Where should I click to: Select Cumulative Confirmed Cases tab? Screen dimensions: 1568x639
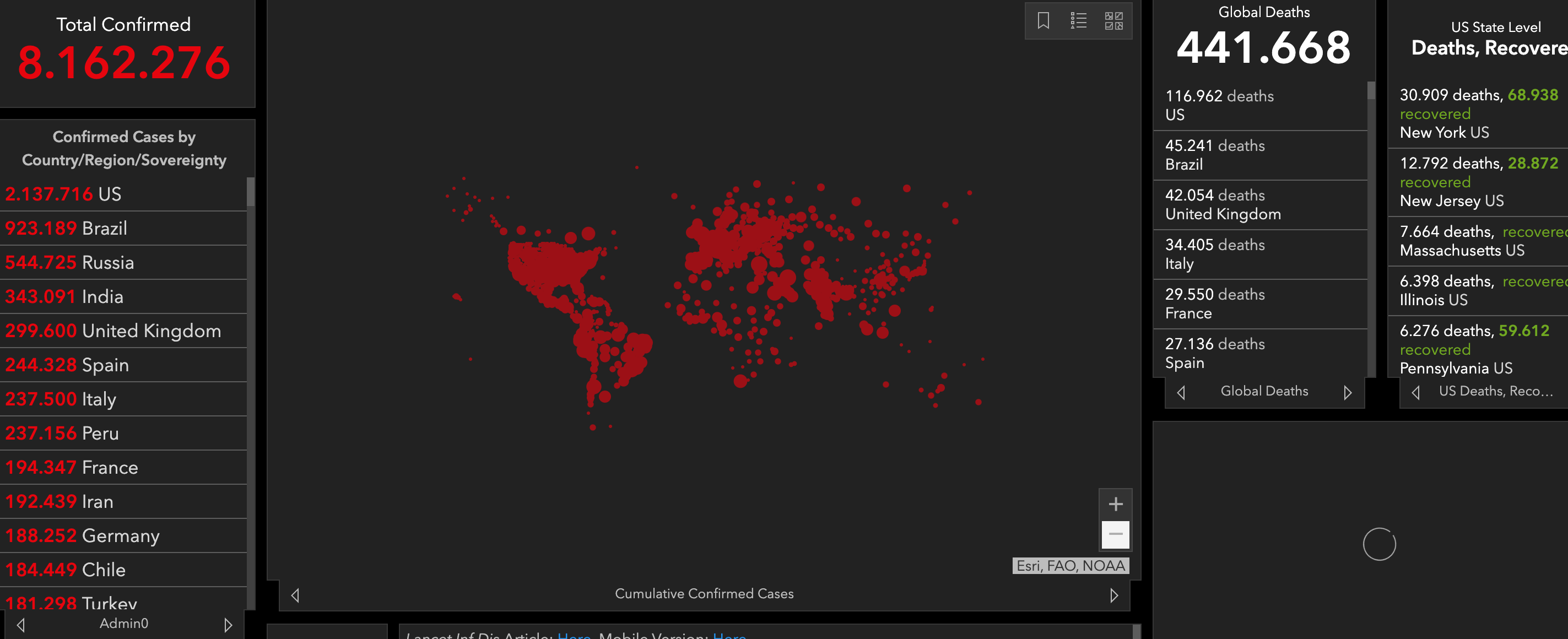click(x=704, y=594)
